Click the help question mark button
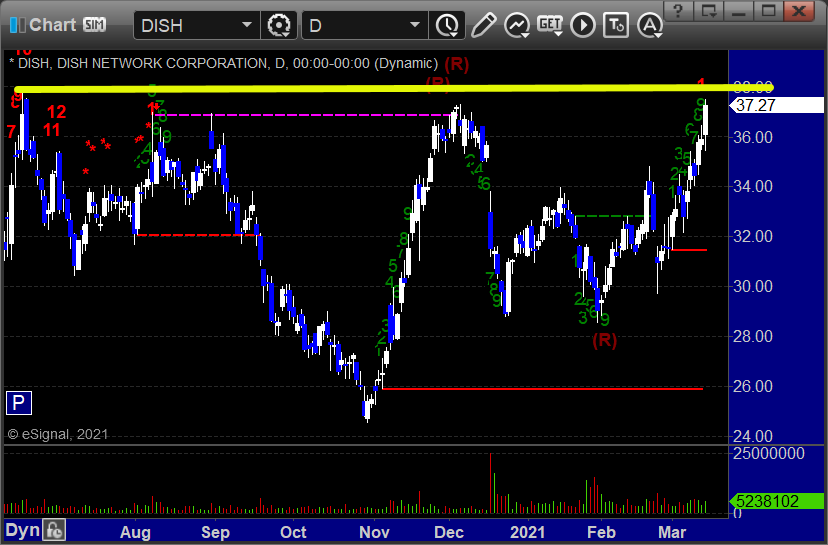828x545 pixels. [x=679, y=11]
